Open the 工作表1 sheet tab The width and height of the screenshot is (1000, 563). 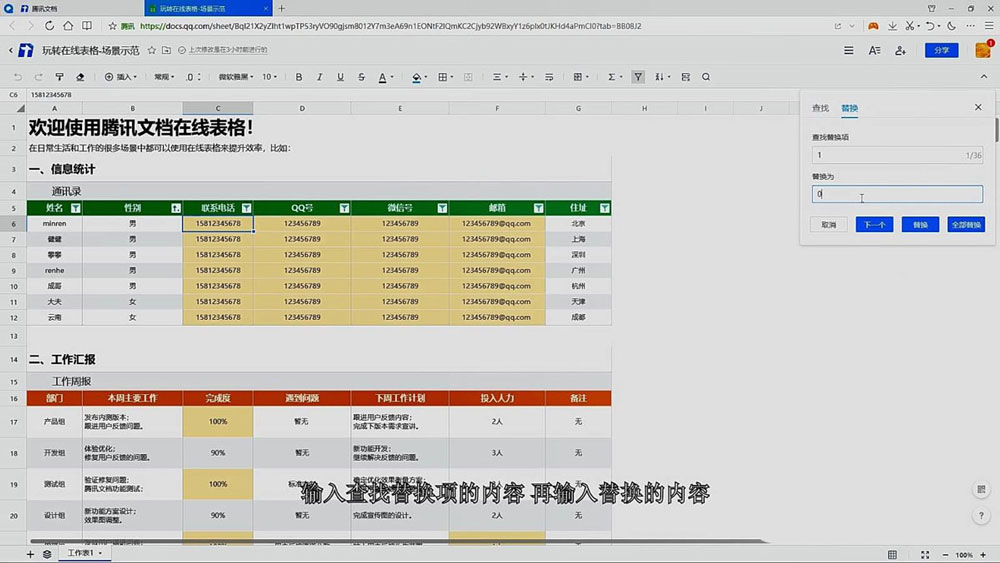84,553
